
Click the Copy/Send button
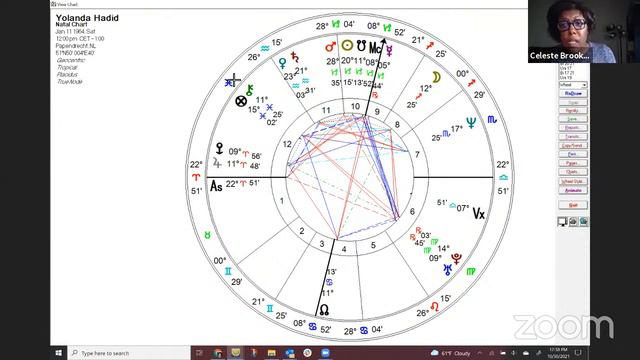(x=573, y=146)
